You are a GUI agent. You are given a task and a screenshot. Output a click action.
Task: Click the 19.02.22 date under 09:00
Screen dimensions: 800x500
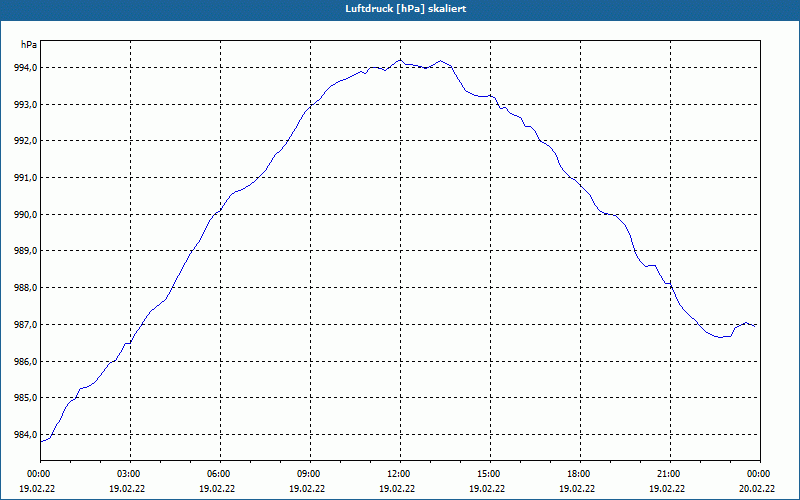click(x=307, y=489)
